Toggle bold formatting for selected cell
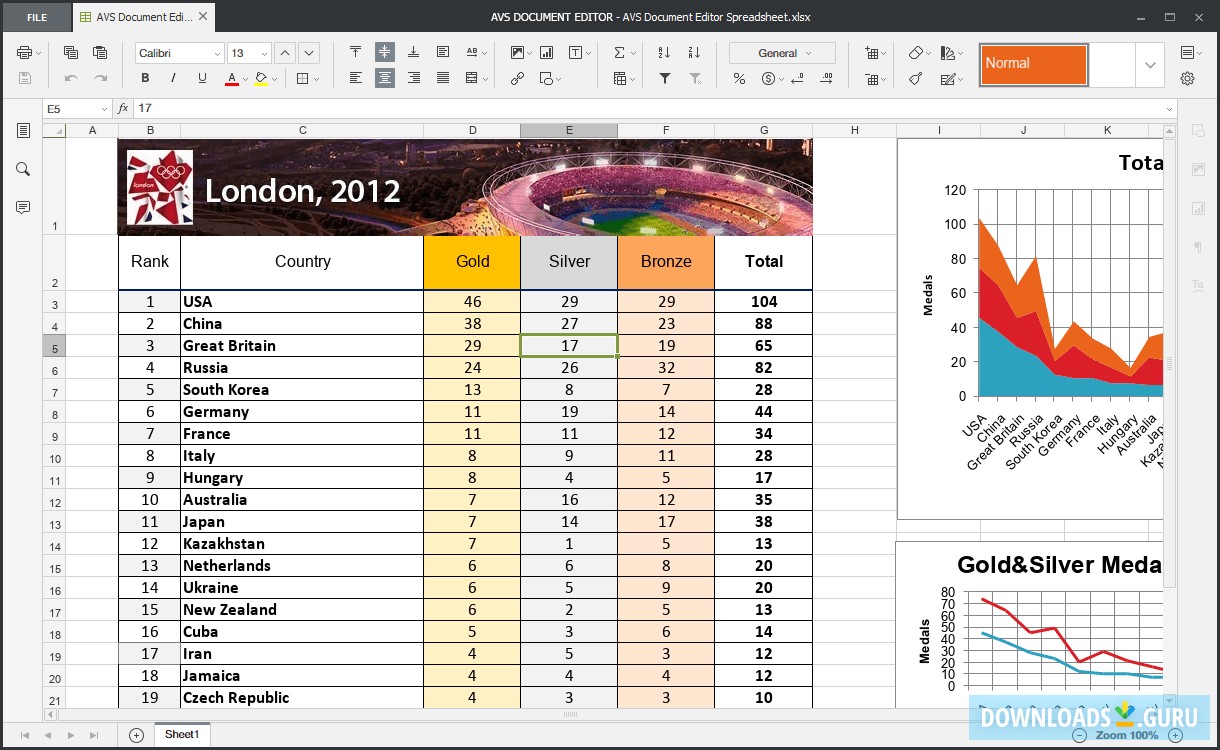This screenshot has height=750, width=1220. (x=145, y=77)
